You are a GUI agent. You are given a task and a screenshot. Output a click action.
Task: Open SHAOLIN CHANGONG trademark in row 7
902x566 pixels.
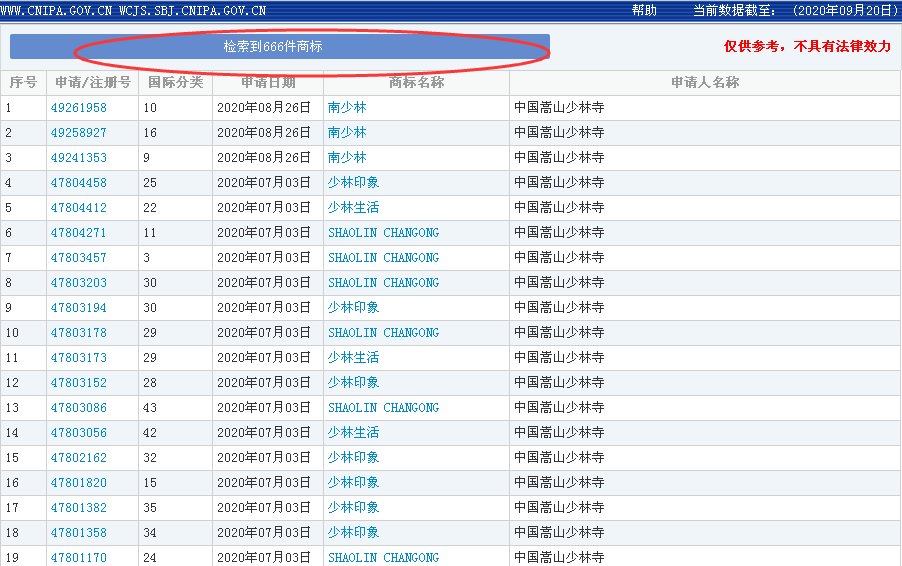[384, 258]
